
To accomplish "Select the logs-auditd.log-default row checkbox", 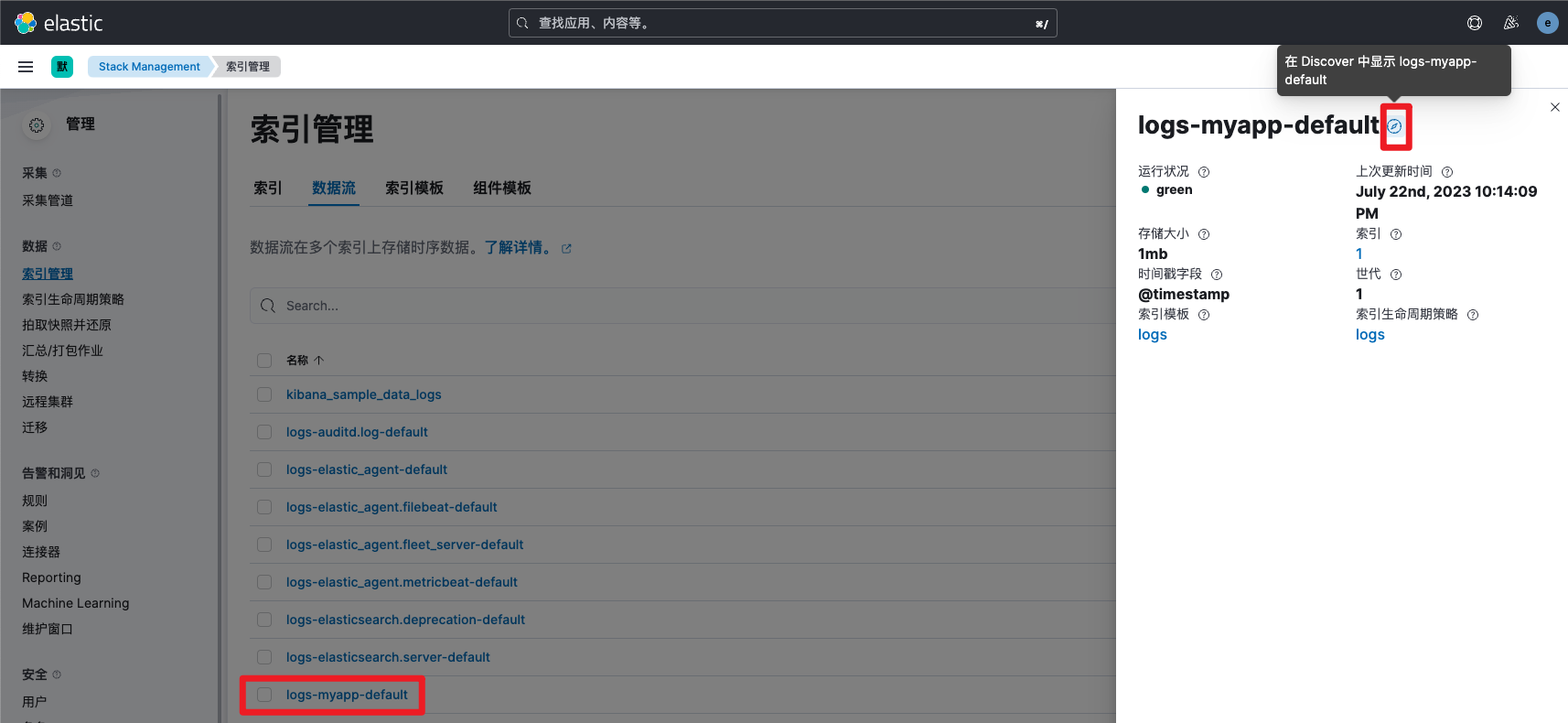I will point(264,432).
